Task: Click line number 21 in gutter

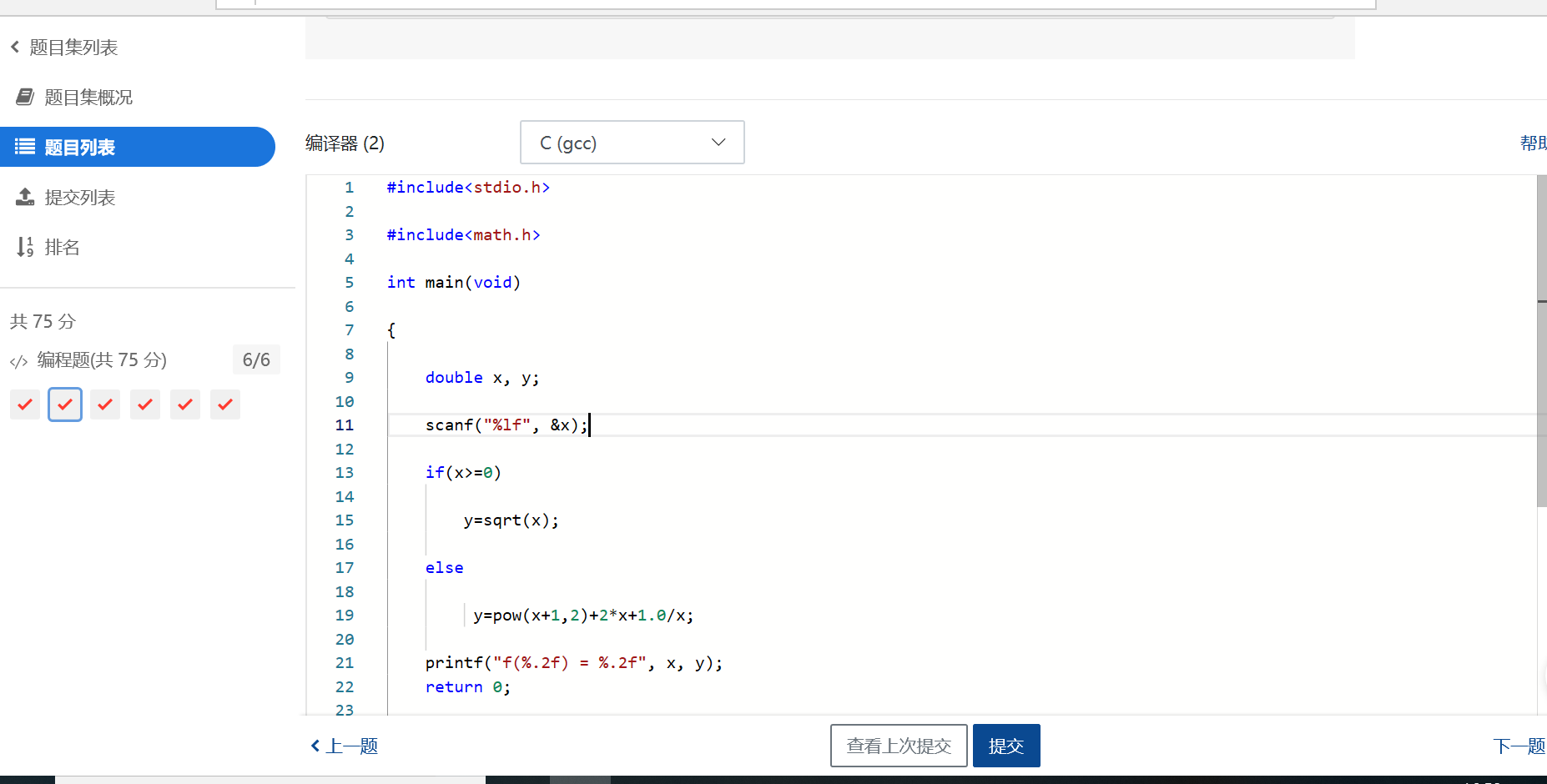Action: click(345, 663)
